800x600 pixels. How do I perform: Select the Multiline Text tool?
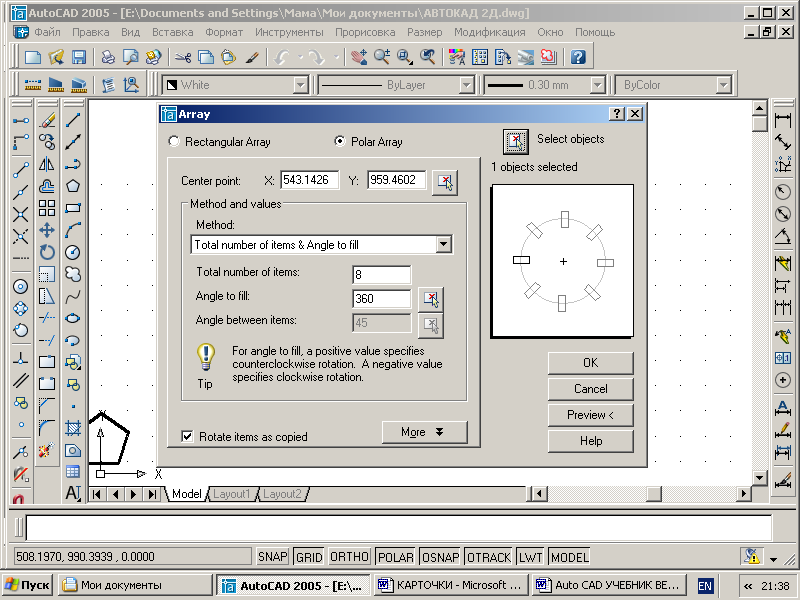tap(73, 493)
